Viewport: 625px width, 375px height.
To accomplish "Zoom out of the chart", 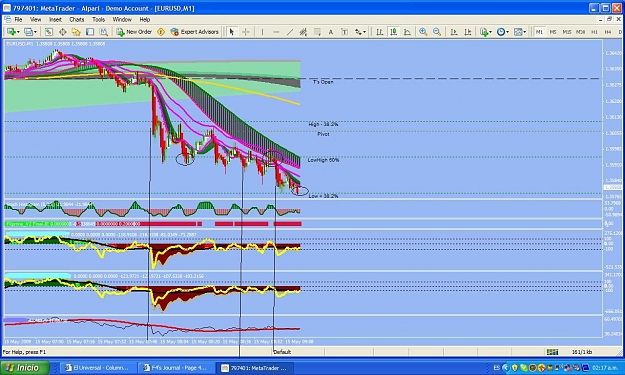I will tap(437, 32).
